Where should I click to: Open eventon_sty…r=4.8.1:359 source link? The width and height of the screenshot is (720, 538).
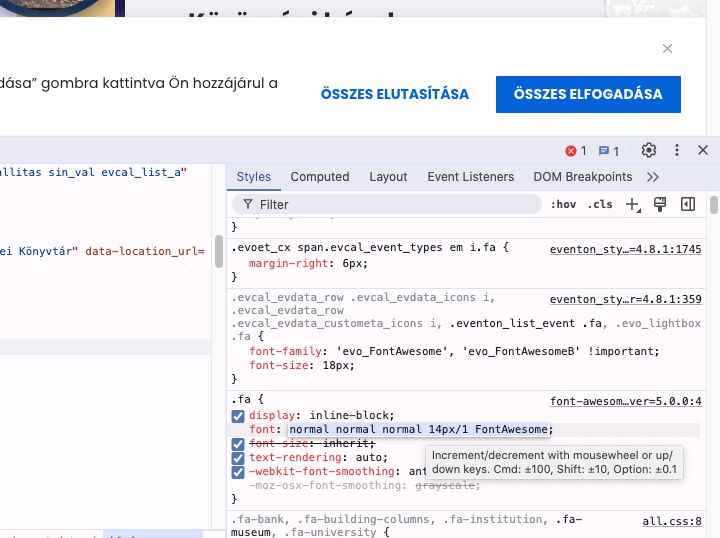625,299
